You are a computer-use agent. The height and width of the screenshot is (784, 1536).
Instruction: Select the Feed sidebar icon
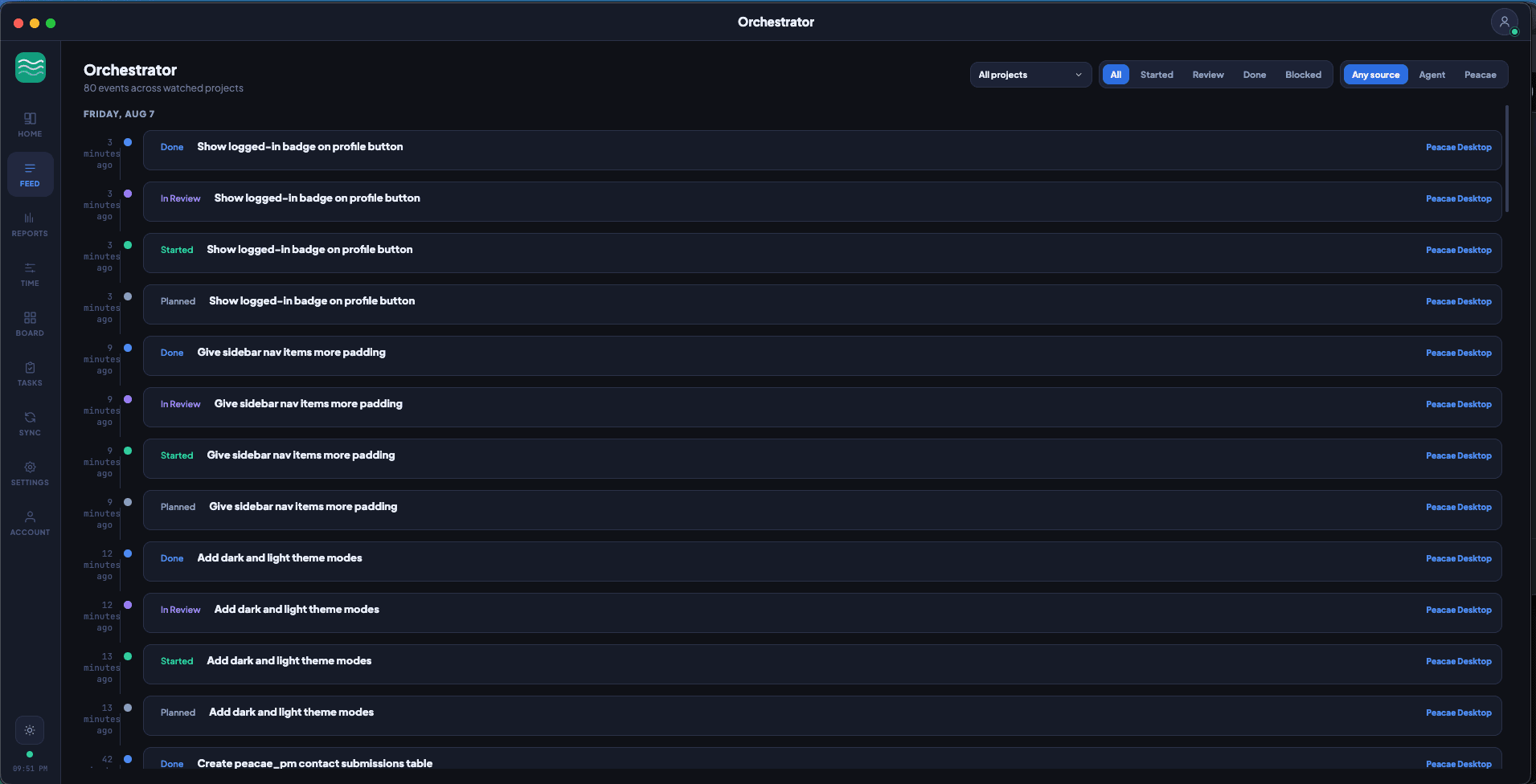30,174
